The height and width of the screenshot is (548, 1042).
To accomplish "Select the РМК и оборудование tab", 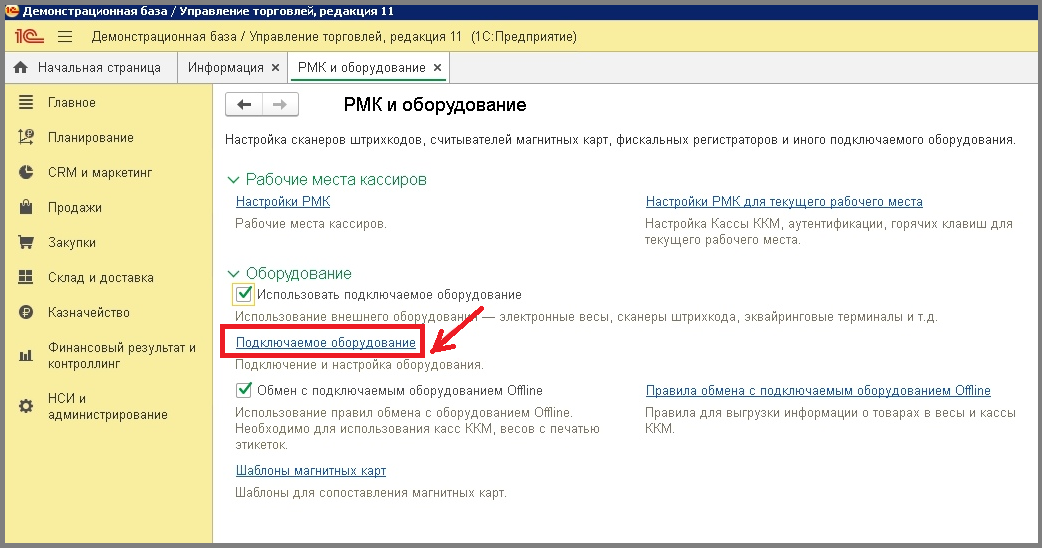I will click(x=362, y=68).
